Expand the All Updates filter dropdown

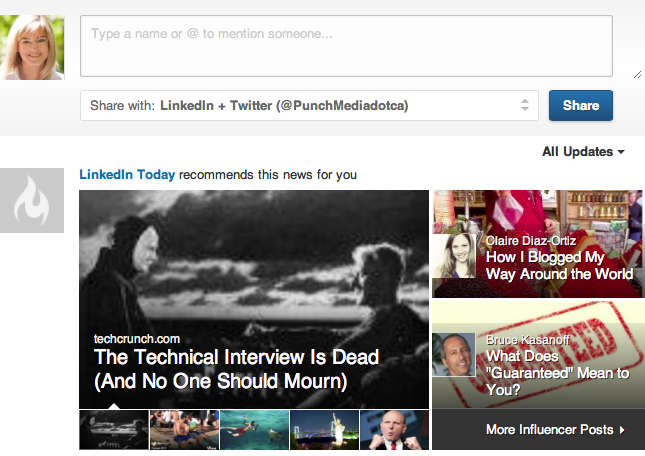click(583, 152)
